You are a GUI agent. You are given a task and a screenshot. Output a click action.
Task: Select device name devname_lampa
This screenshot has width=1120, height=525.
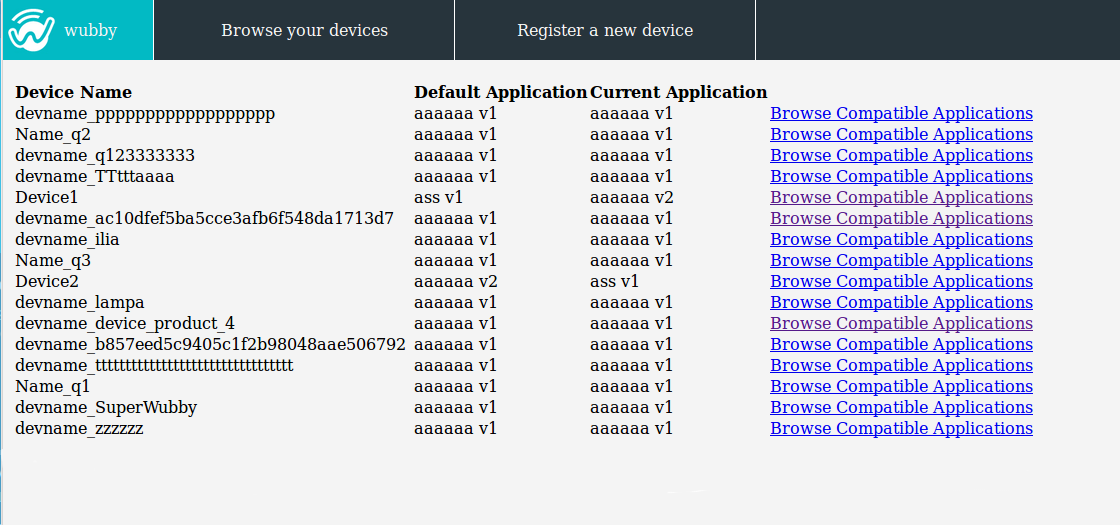point(80,302)
